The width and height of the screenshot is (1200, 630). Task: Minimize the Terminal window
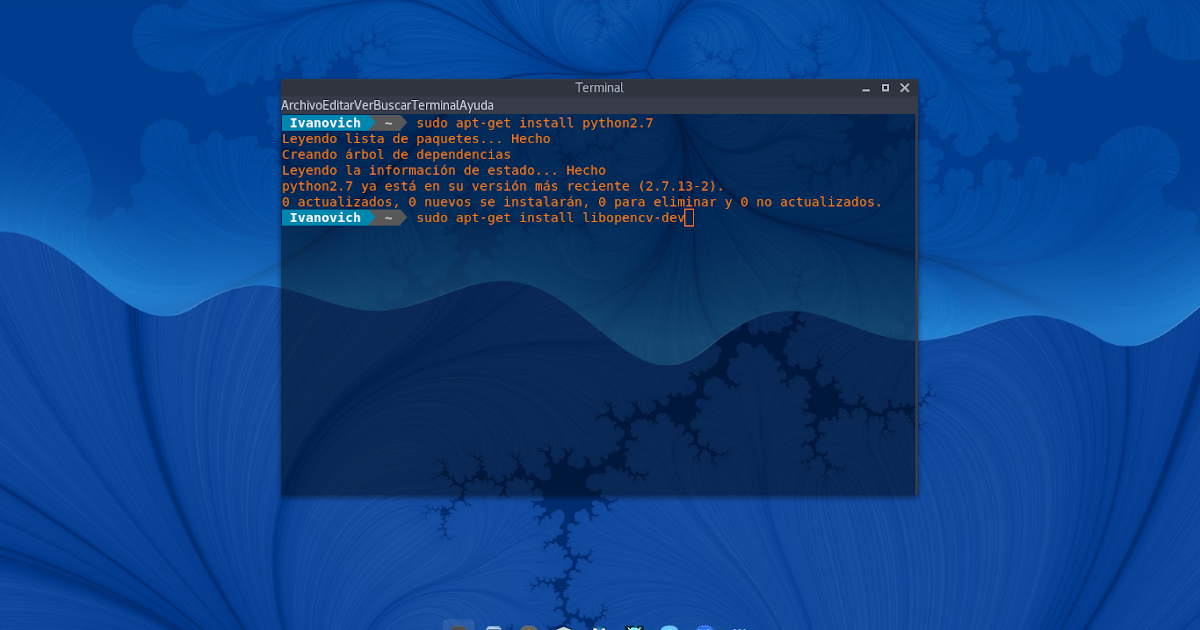(x=864, y=87)
